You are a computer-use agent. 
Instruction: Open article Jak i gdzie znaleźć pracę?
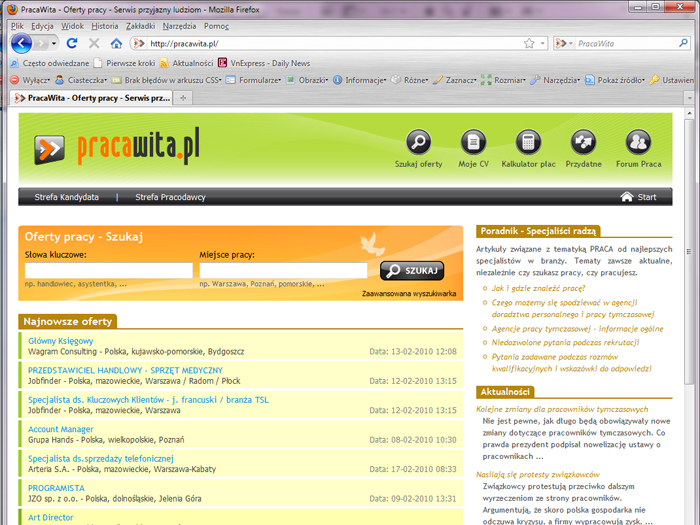click(538, 288)
